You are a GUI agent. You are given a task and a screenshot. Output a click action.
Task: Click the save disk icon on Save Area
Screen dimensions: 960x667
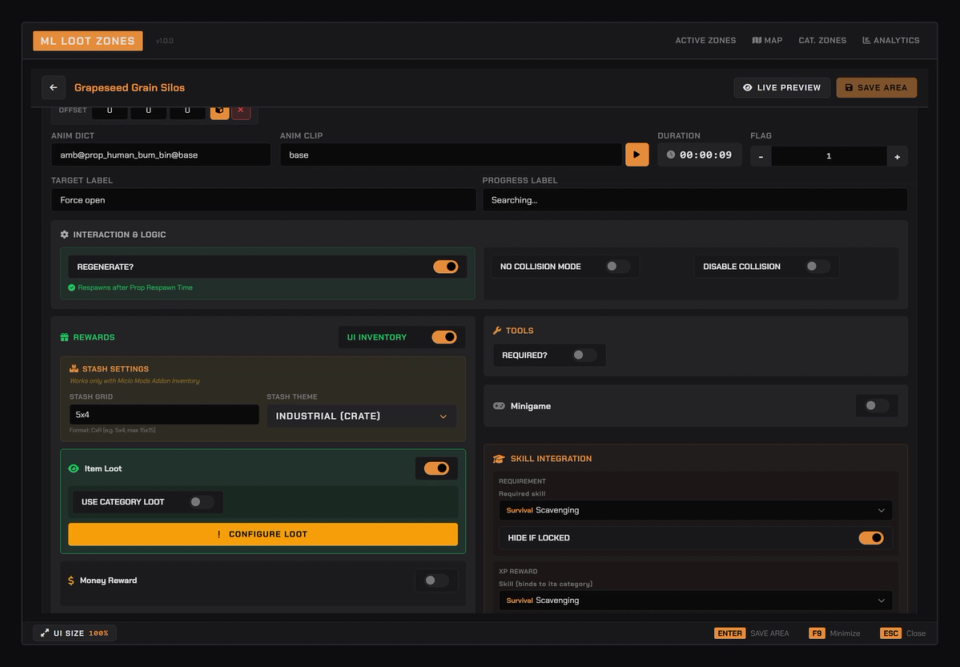(849, 88)
